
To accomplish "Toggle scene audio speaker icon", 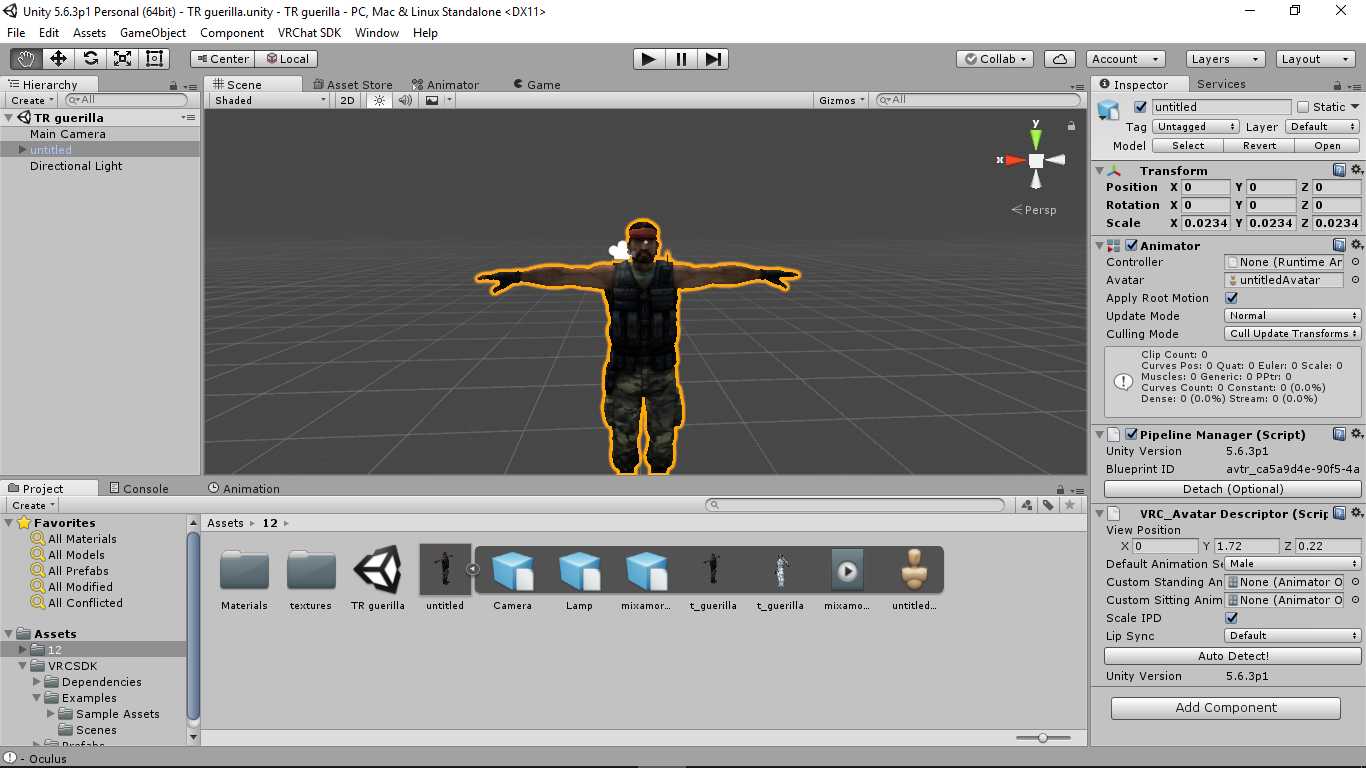I will coord(405,100).
